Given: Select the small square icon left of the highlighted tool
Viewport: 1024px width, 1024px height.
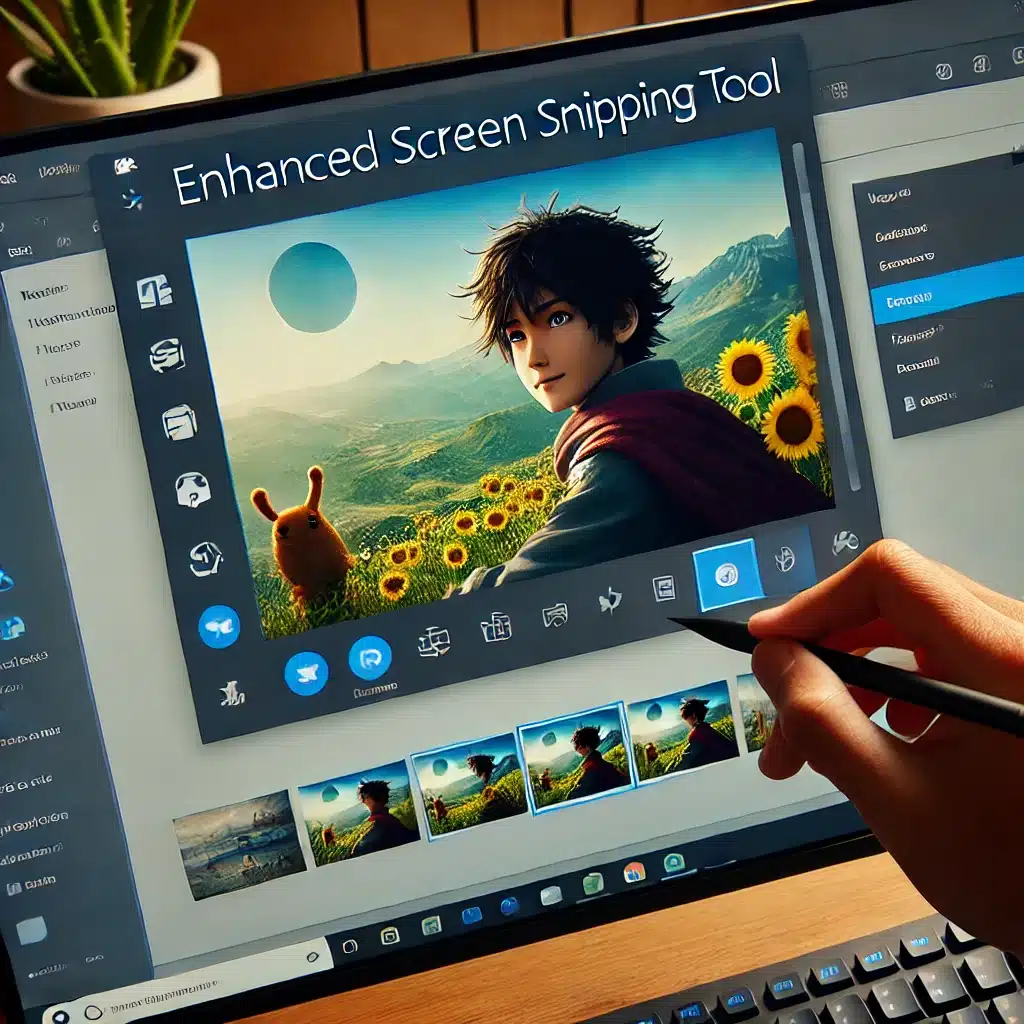Looking at the screenshot, I should coord(664,589).
